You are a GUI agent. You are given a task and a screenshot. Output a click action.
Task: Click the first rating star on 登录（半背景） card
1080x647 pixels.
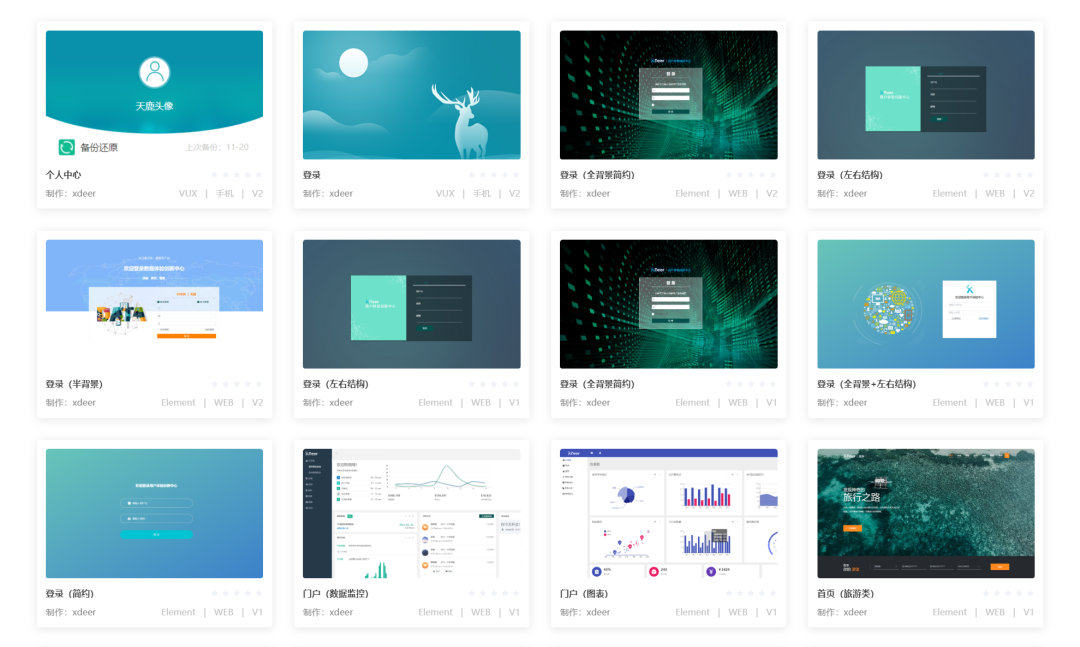216,384
